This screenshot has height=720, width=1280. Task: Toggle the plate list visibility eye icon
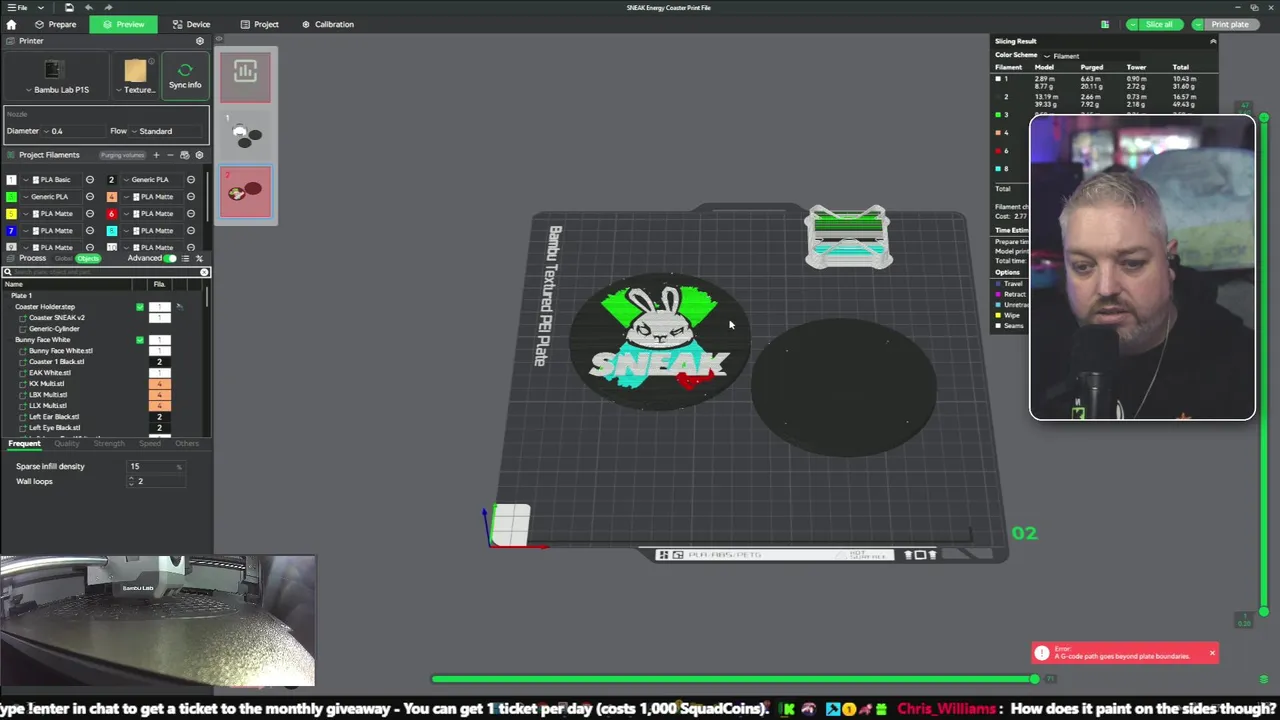point(219,40)
